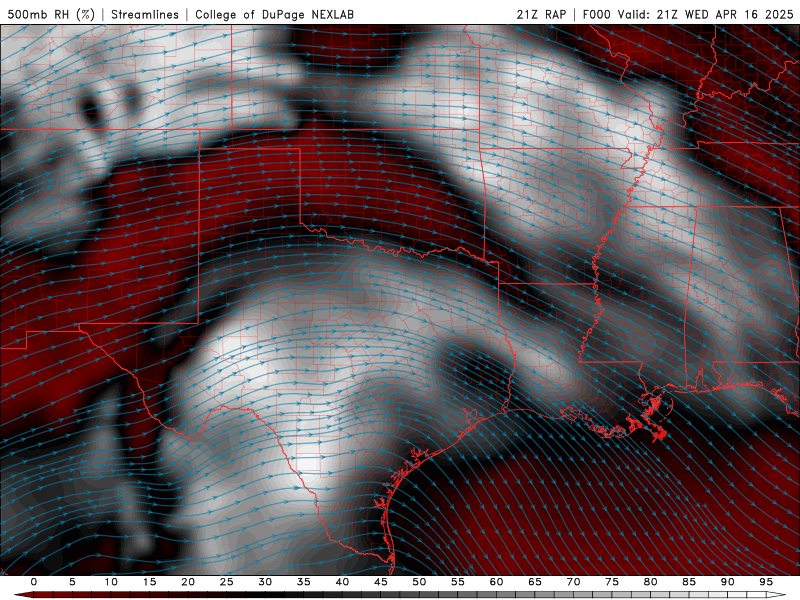Select the '85' tick label on scale

689,582
